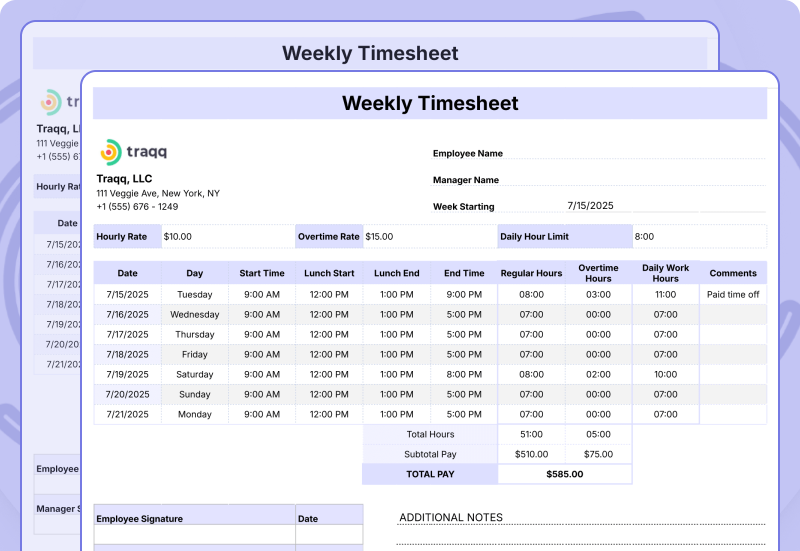
Task: Click the phone number +1 (555) 676 - 1249
Action: pyautogui.click(x=137, y=207)
